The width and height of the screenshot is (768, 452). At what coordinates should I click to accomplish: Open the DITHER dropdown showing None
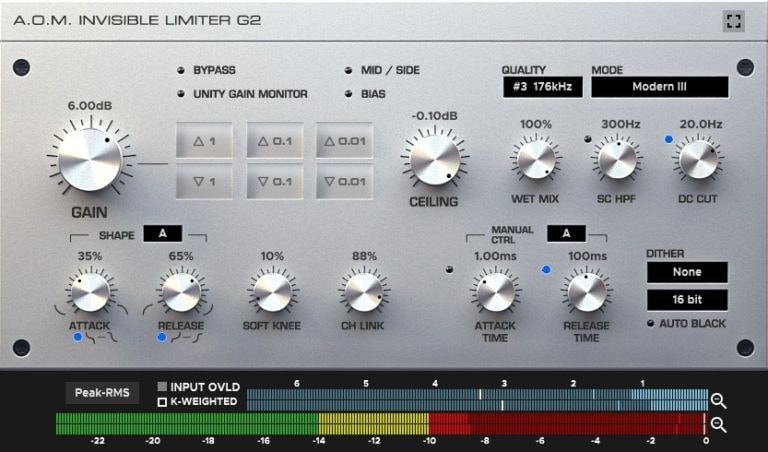[x=687, y=272]
